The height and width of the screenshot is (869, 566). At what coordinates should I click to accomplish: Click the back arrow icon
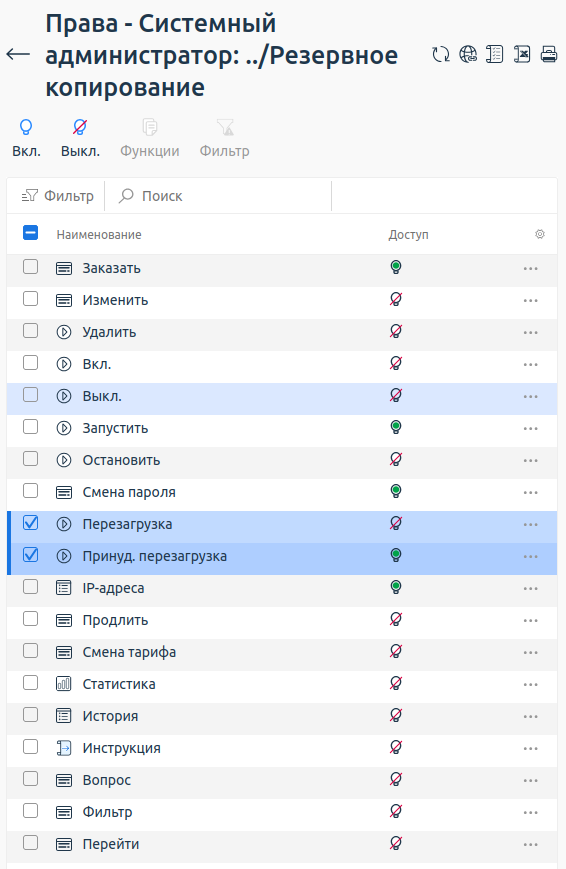[18, 54]
